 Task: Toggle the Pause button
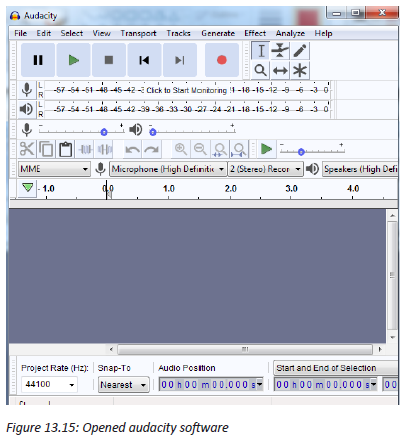[38, 60]
